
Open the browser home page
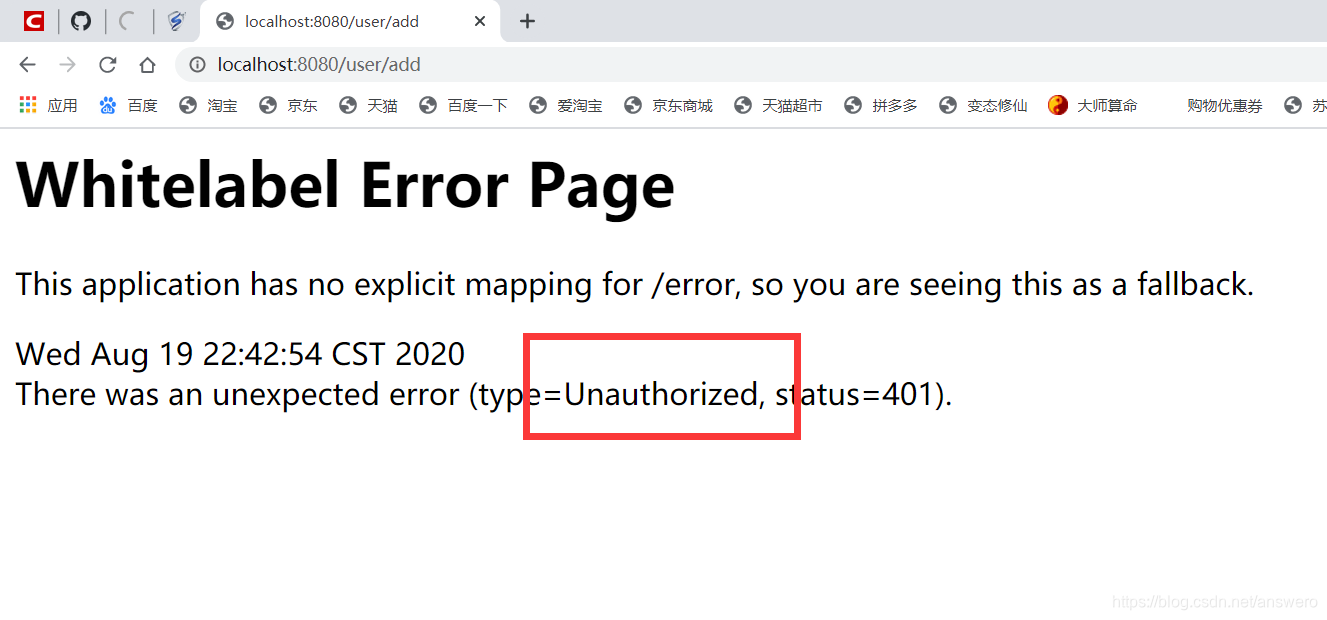[x=147, y=65]
